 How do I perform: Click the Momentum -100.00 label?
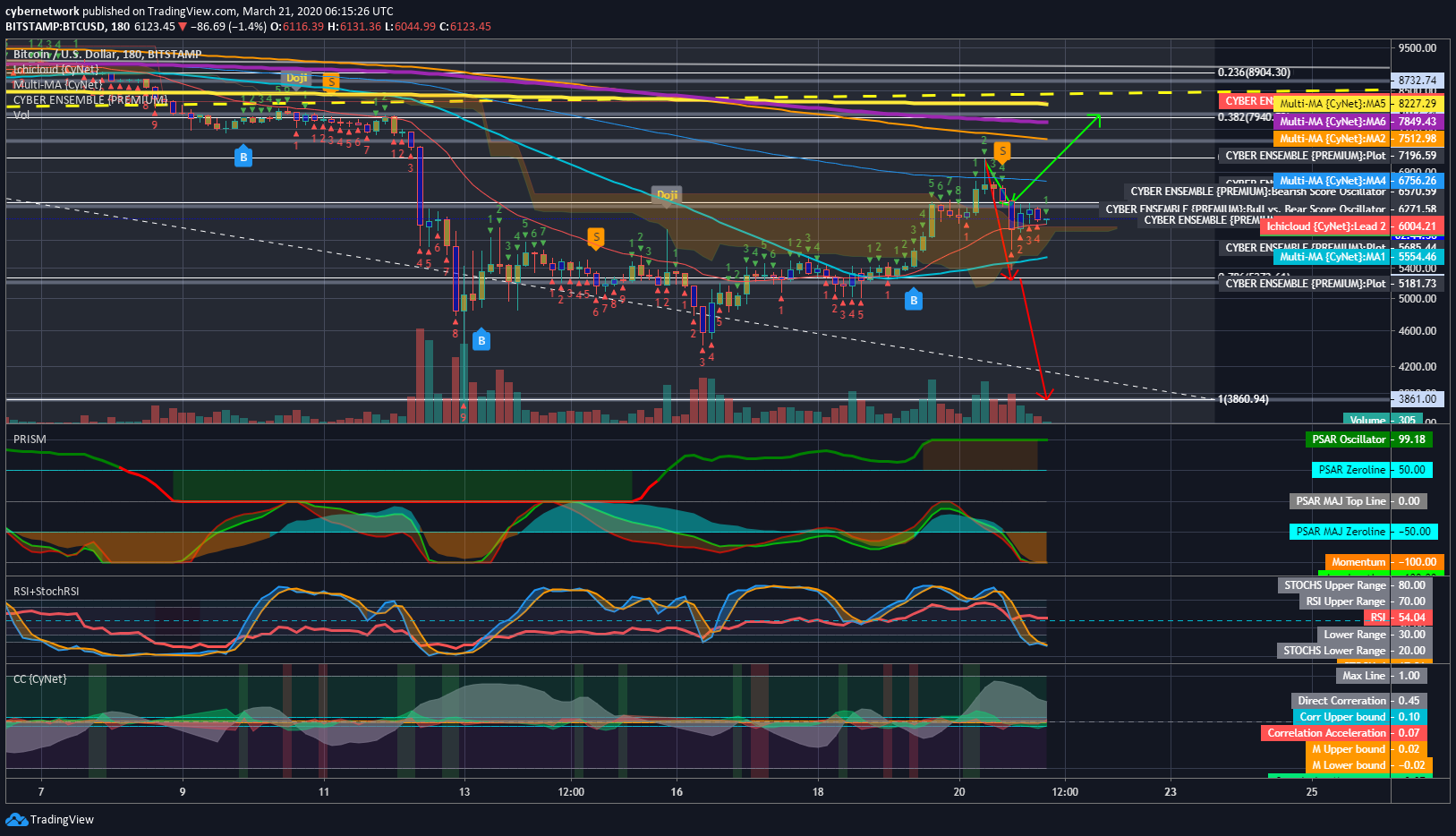(1384, 562)
